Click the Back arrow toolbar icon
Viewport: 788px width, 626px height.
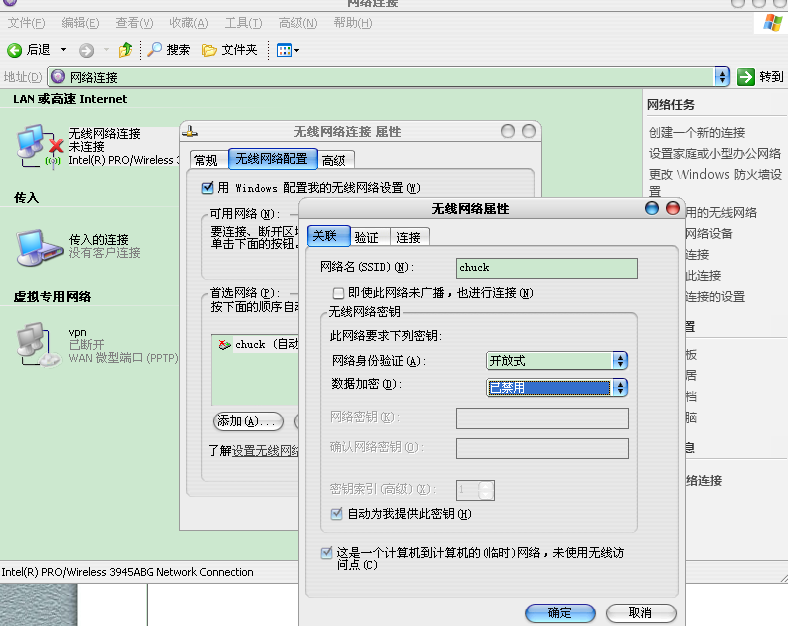[x=15, y=50]
